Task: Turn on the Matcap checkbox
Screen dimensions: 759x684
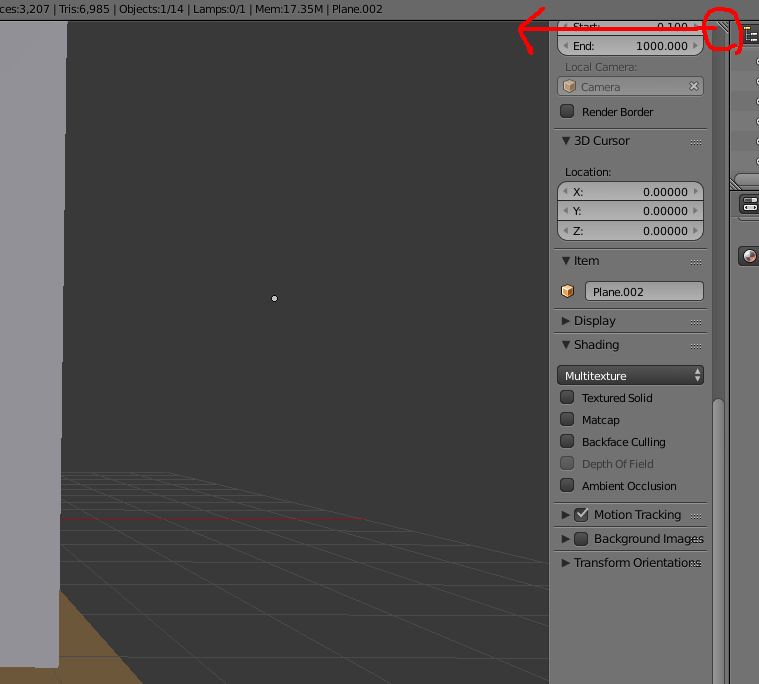Action: pos(567,419)
